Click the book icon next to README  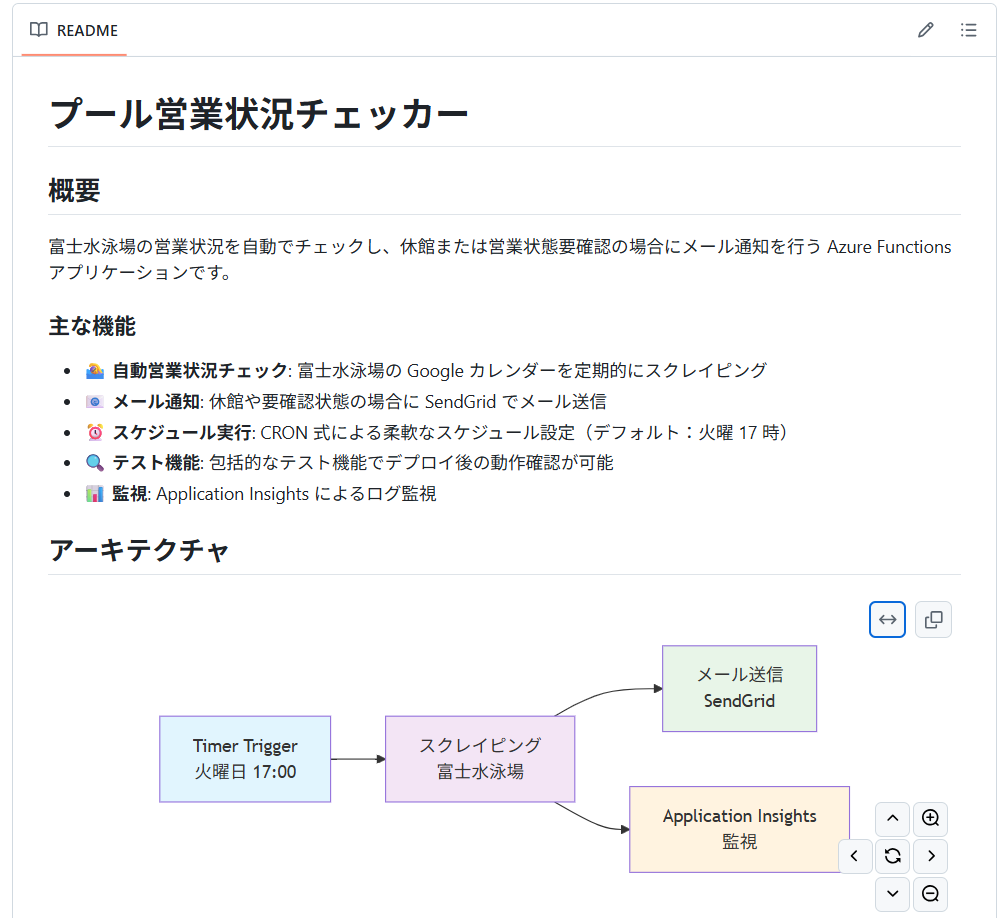coord(38,30)
